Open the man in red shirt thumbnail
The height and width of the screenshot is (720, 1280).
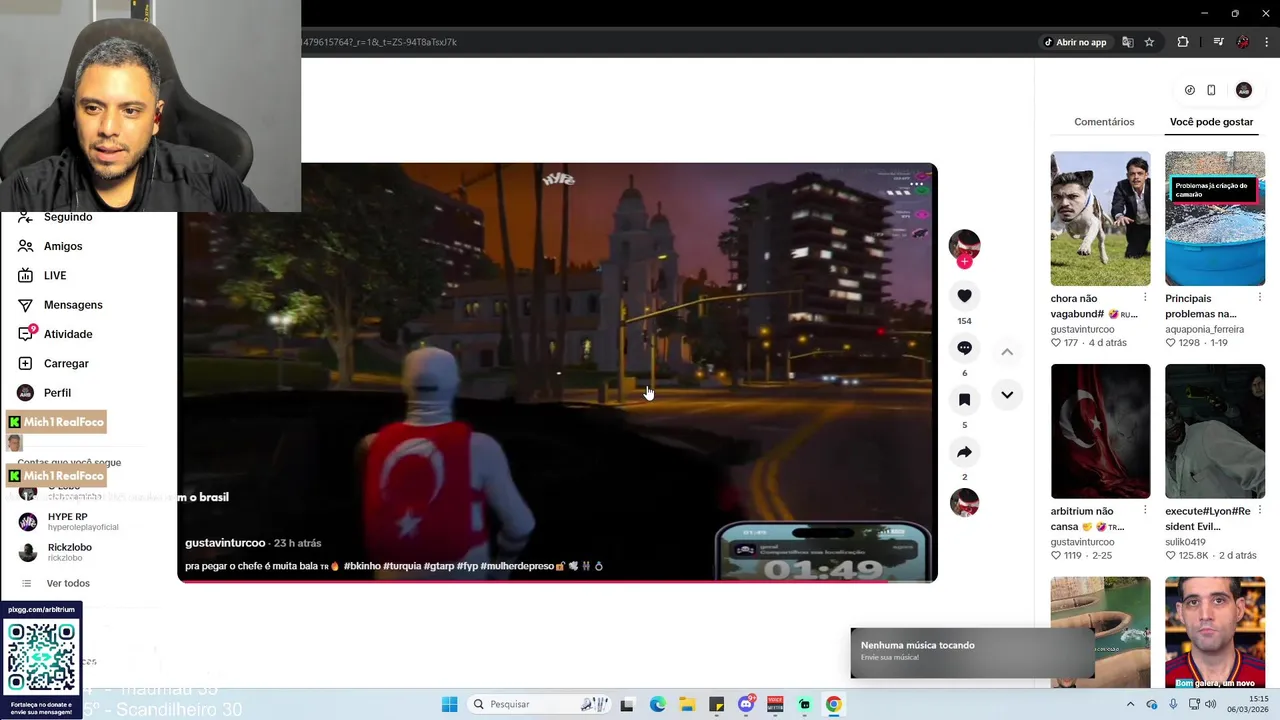(1215, 632)
